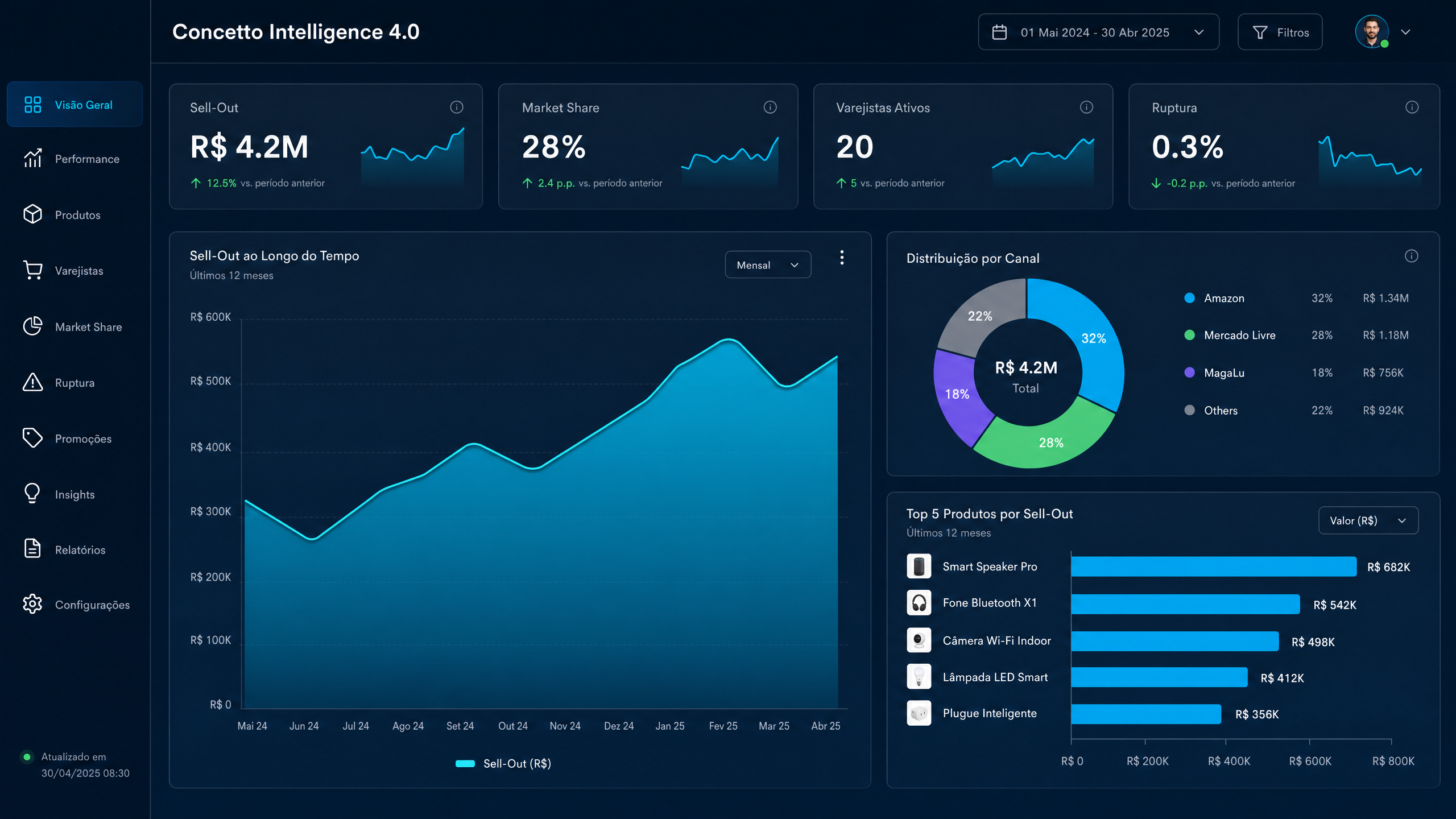Click the Others gray legend dot

1189,410
